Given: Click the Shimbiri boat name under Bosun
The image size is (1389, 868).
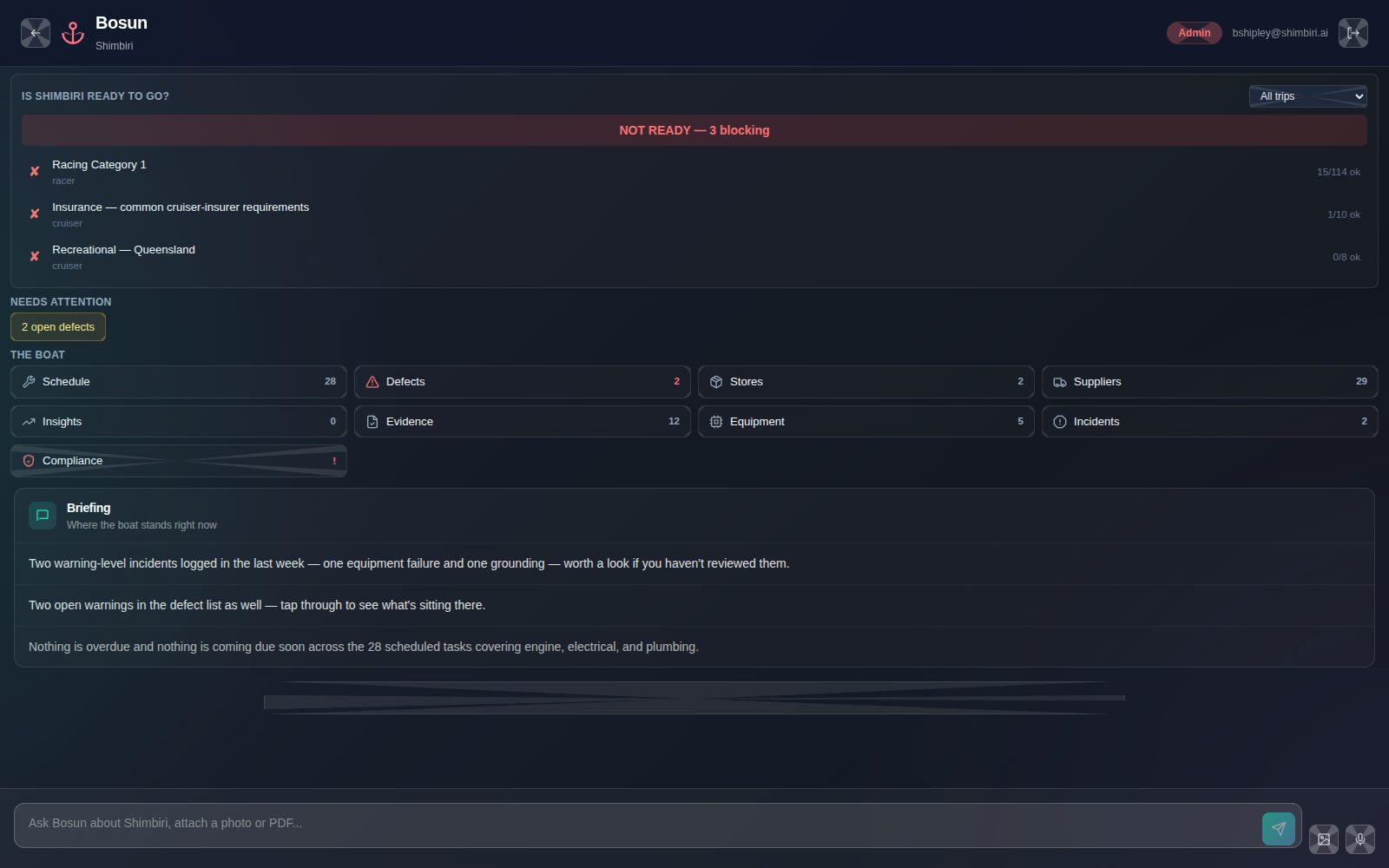Looking at the screenshot, I should pos(114,46).
